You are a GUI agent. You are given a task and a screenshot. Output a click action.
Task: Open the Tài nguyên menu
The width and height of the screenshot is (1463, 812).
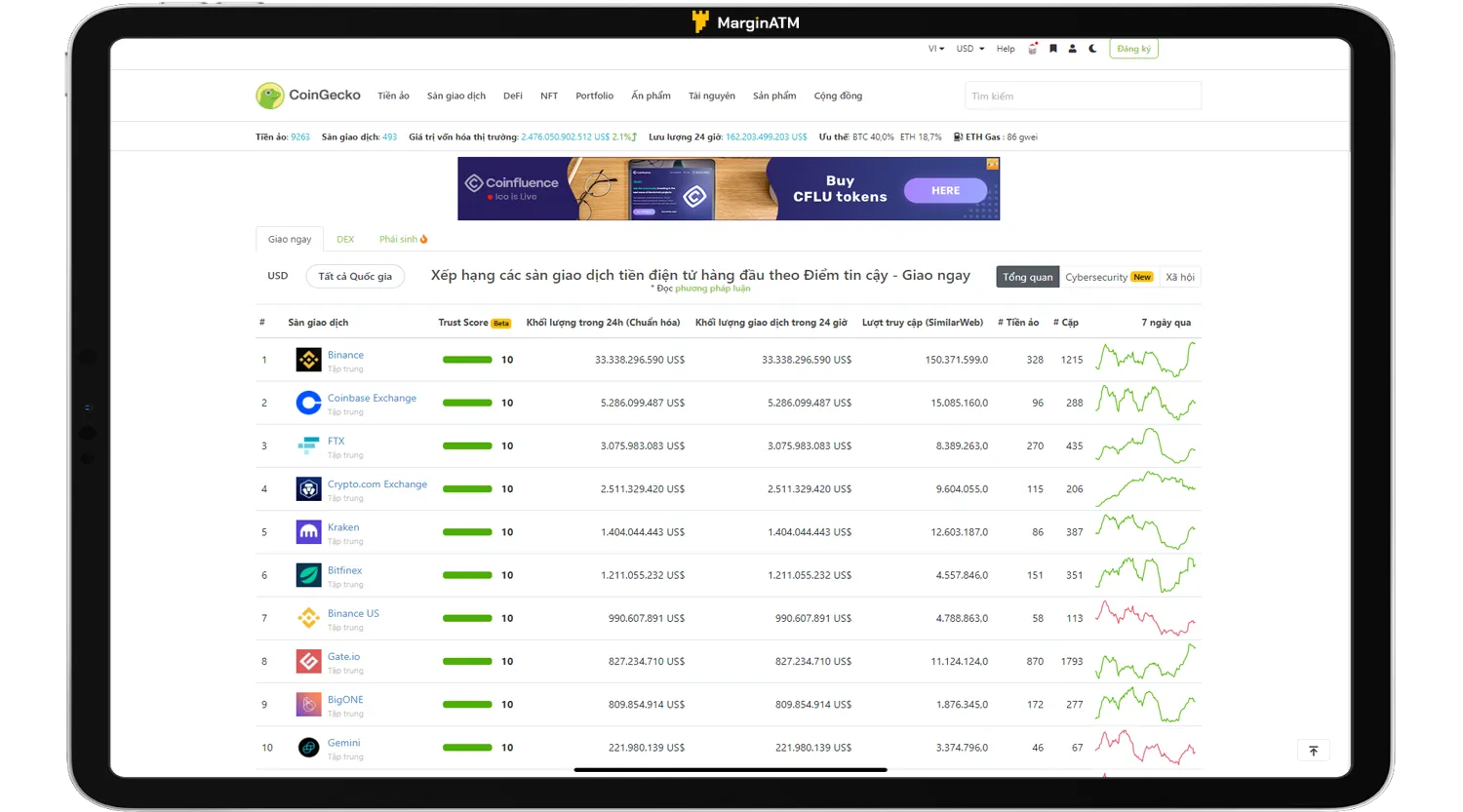pyautogui.click(x=712, y=96)
